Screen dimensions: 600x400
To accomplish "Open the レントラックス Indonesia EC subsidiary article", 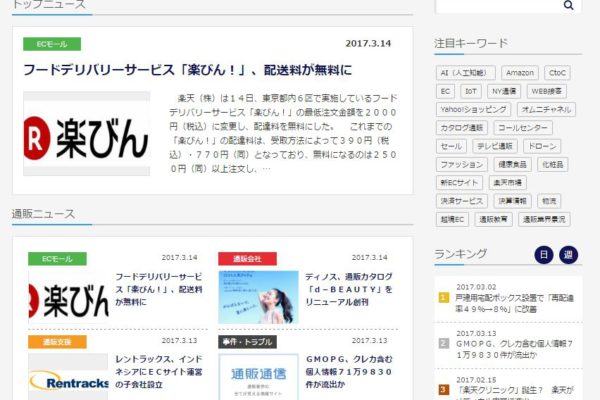I will (159, 372).
